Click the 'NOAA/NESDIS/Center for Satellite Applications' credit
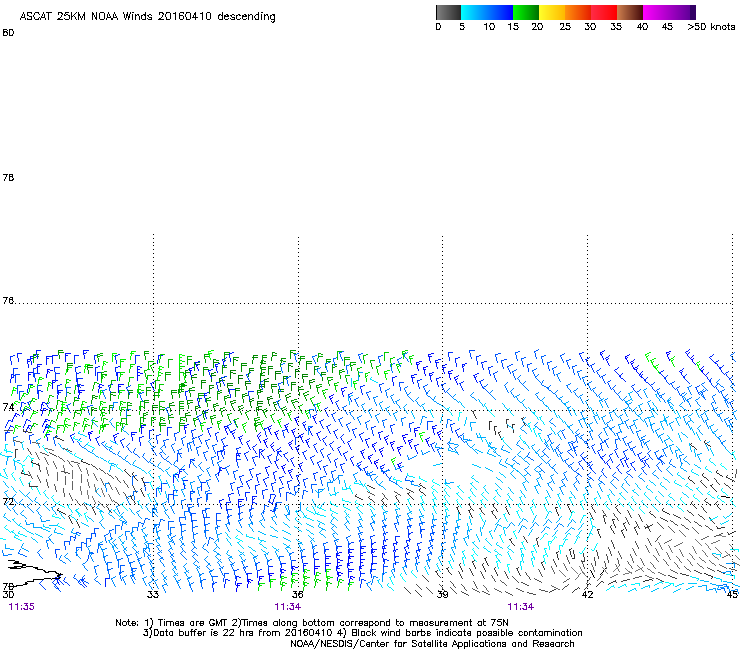Viewport: 740px width, 650px height. click(432, 644)
